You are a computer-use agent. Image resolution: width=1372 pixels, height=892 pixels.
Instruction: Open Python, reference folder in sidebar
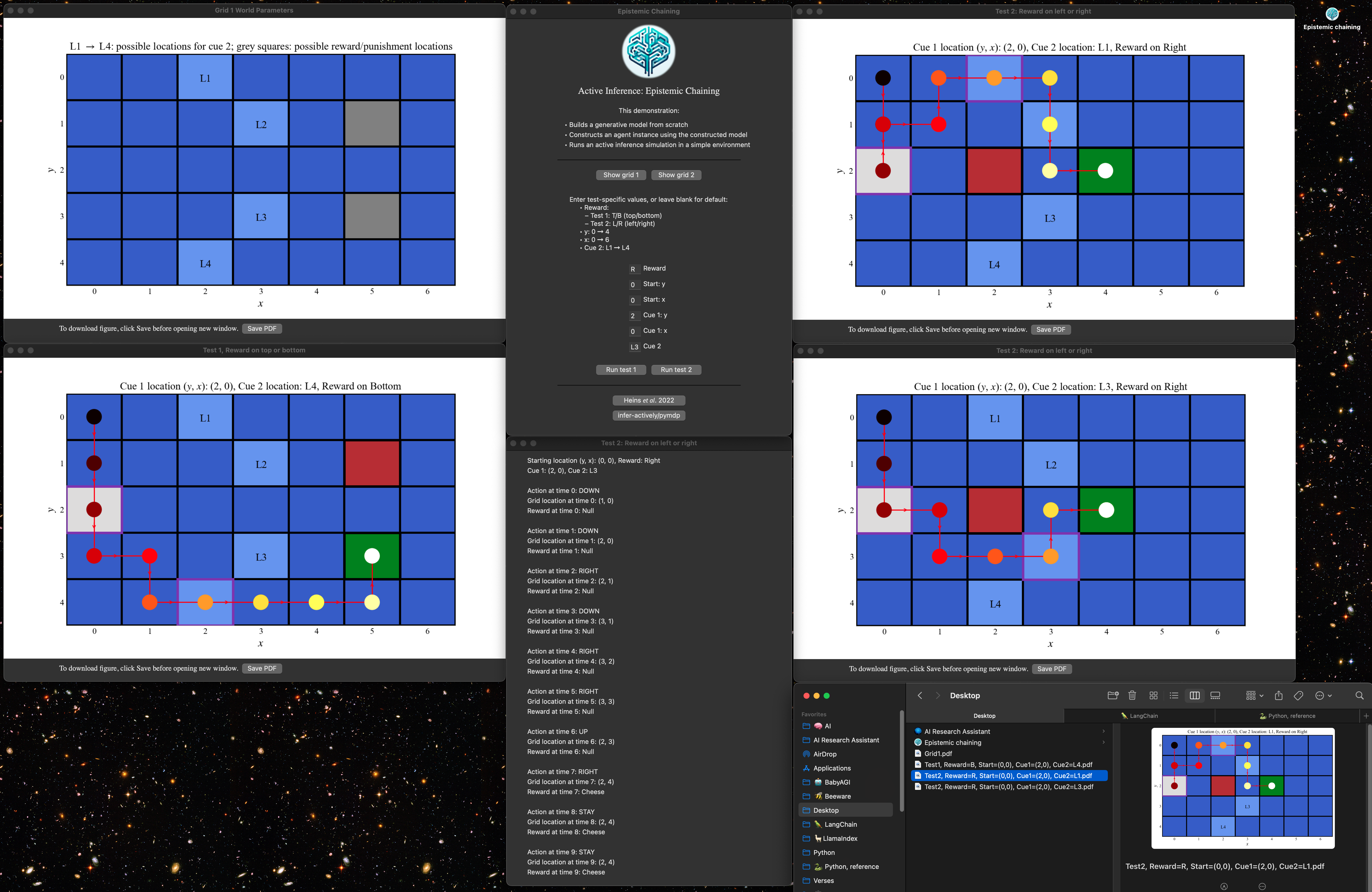tap(845, 867)
